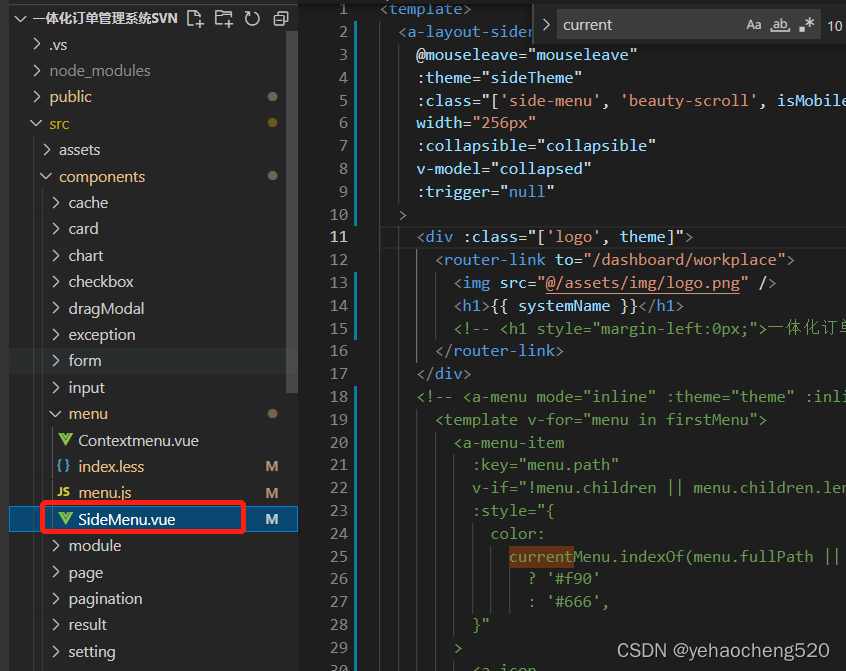Toggle Match Case in find widget
The width and height of the screenshot is (846, 671).
(x=754, y=25)
